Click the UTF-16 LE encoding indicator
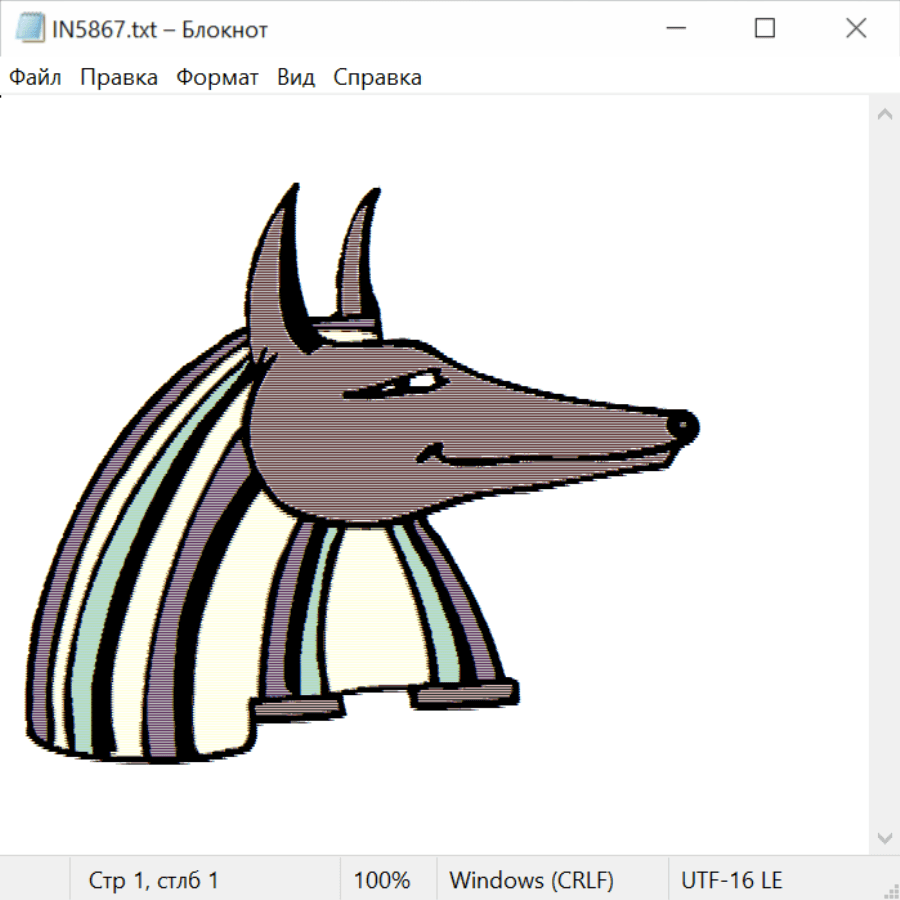Screen dimensions: 900x900 pyautogui.click(x=731, y=880)
